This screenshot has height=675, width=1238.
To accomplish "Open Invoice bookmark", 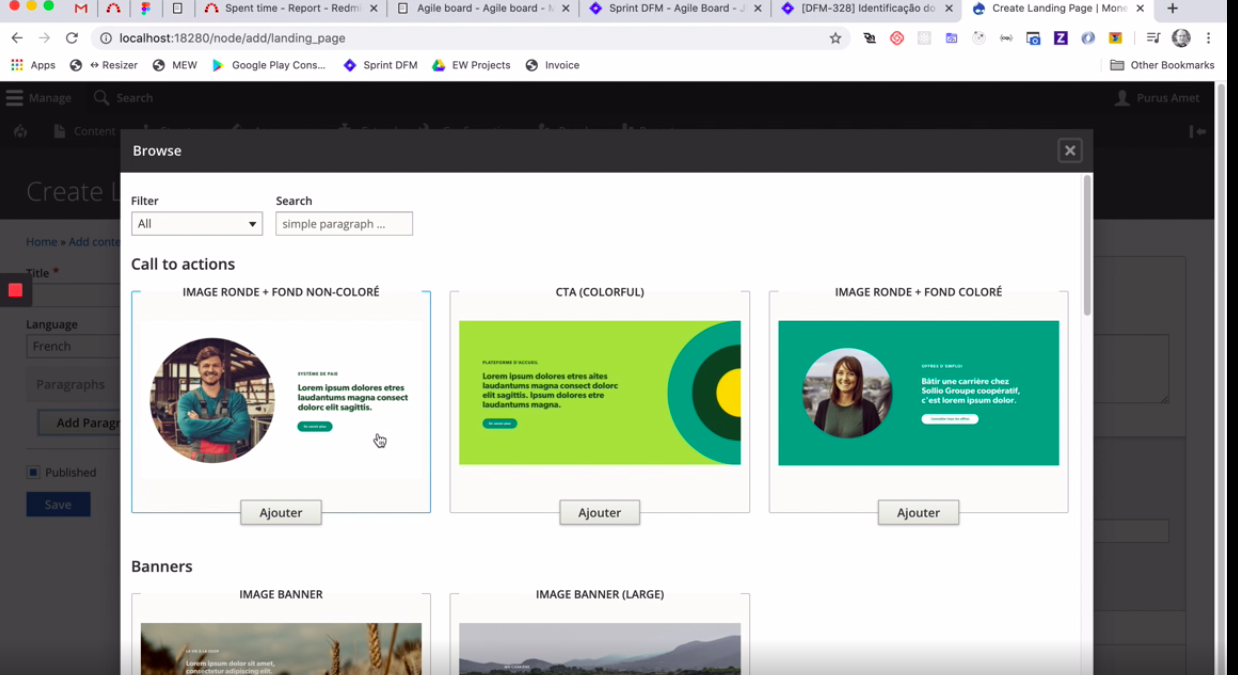I will point(552,65).
